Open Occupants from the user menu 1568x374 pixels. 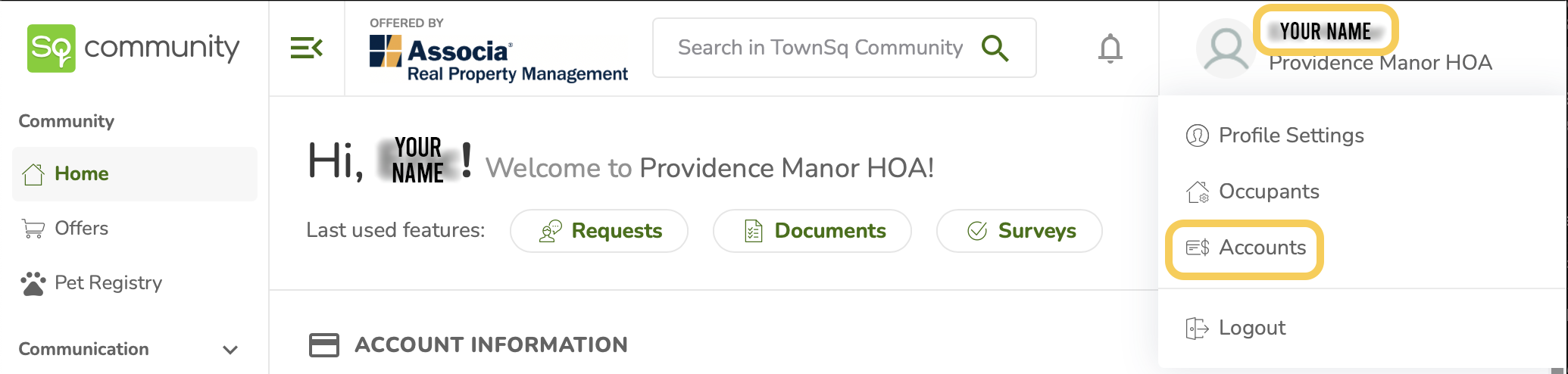[x=1268, y=192]
